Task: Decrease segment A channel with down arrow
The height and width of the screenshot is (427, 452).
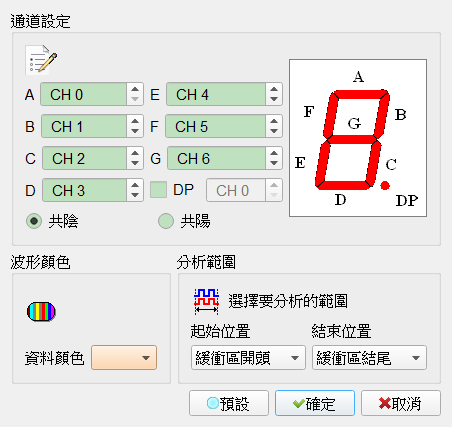Action: (135, 99)
